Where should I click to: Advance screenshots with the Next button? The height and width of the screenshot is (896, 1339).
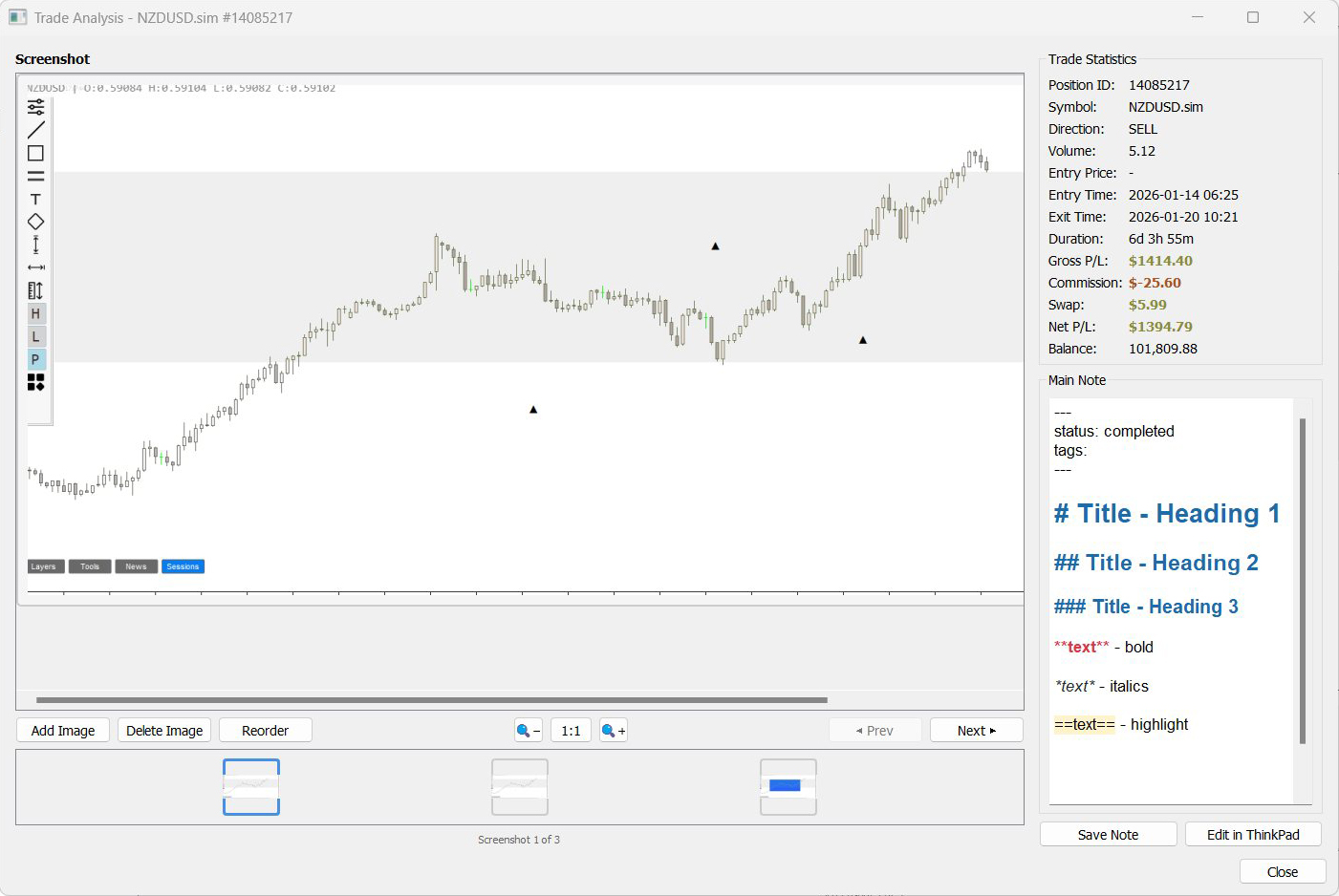[x=976, y=730]
